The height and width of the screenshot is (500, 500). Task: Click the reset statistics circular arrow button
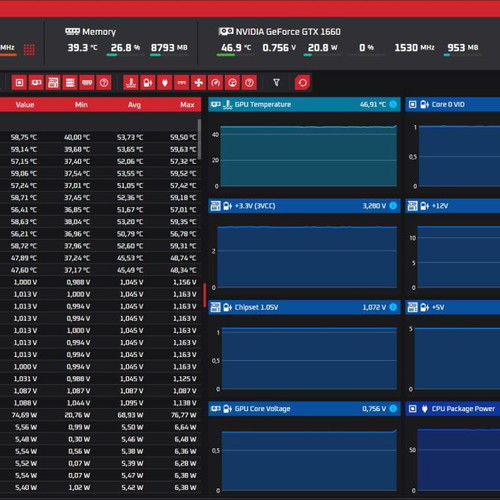click(302, 83)
